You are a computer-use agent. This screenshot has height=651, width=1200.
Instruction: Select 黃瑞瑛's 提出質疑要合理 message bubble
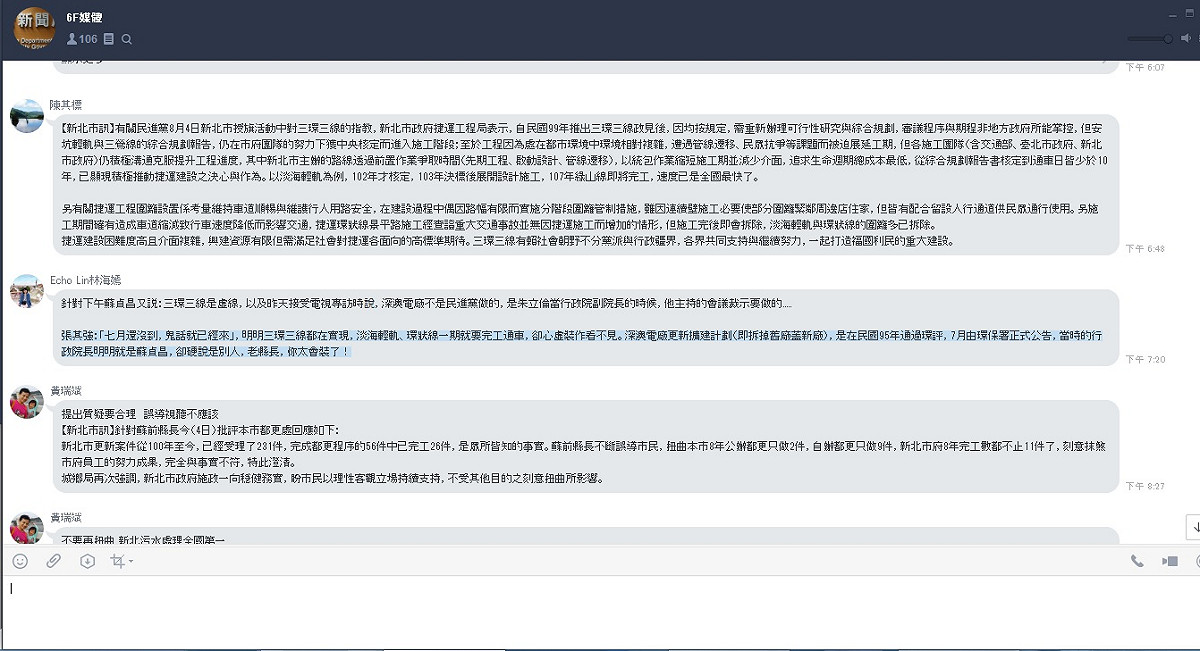coord(586,446)
